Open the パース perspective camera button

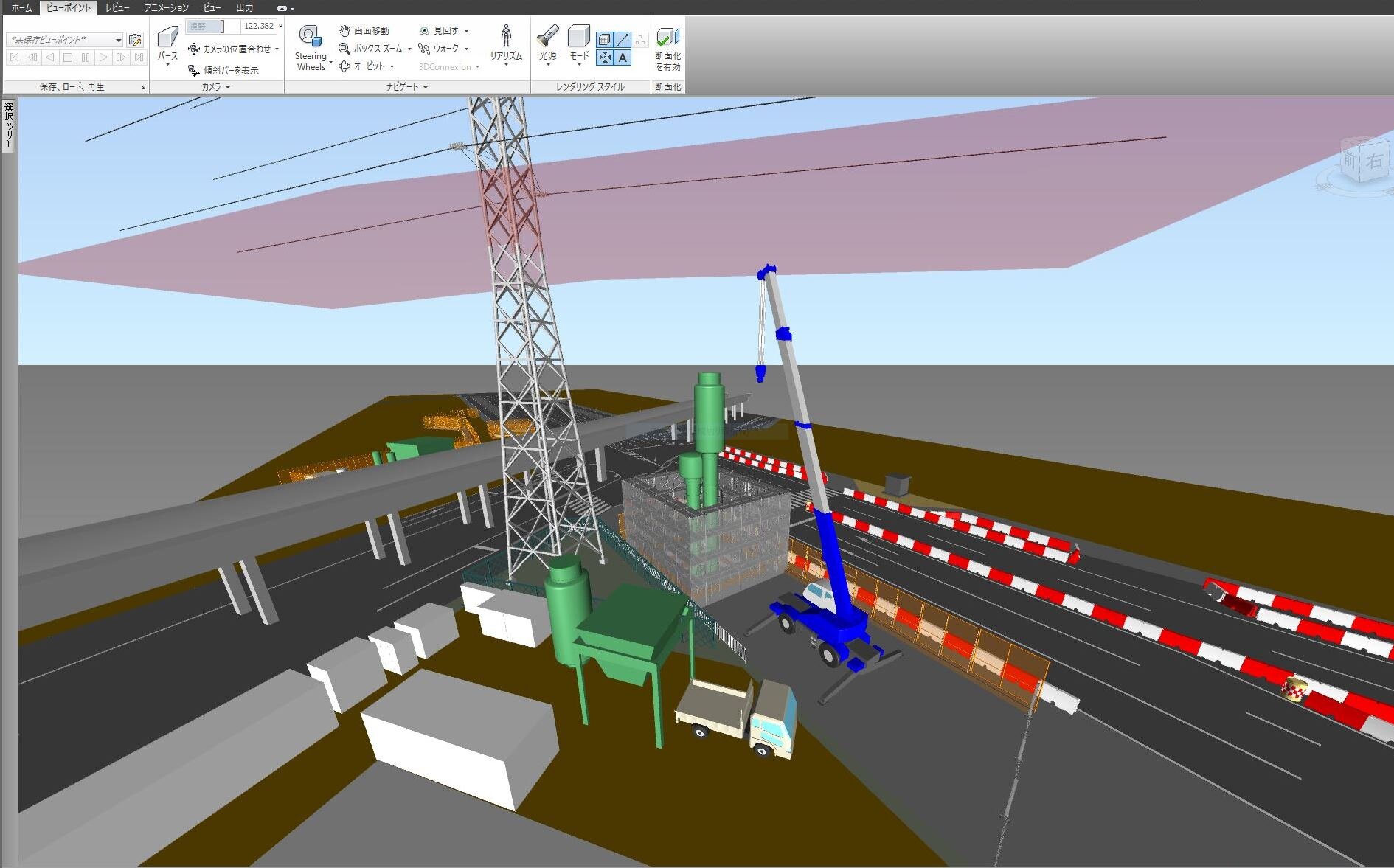[x=168, y=44]
